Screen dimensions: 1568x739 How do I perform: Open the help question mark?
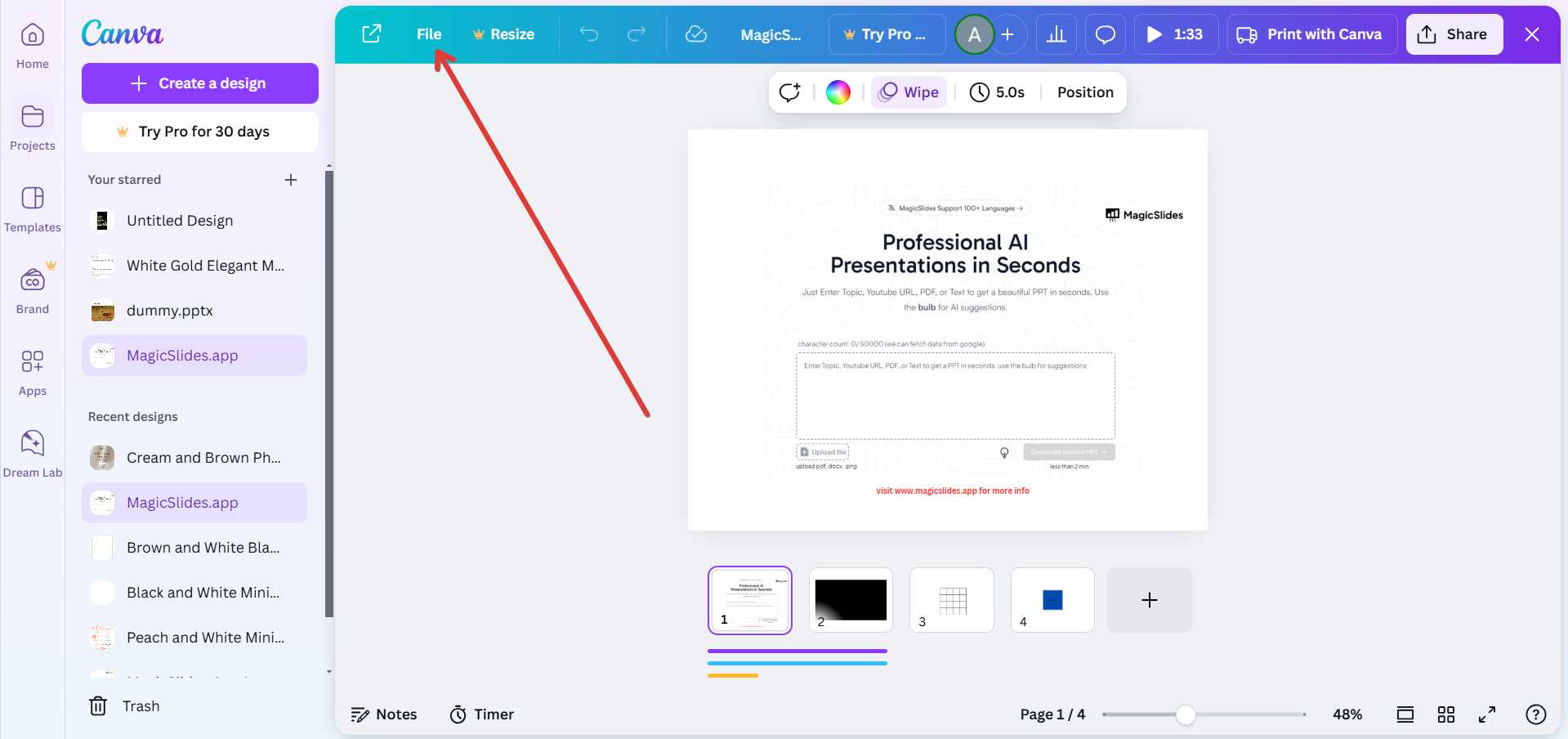pyautogui.click(x=1536, y=714)
